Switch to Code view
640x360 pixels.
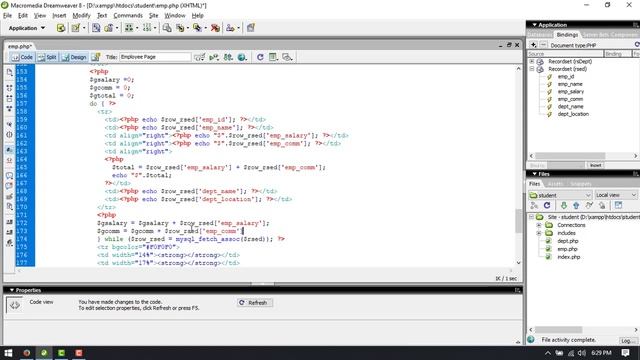(22, 57)
